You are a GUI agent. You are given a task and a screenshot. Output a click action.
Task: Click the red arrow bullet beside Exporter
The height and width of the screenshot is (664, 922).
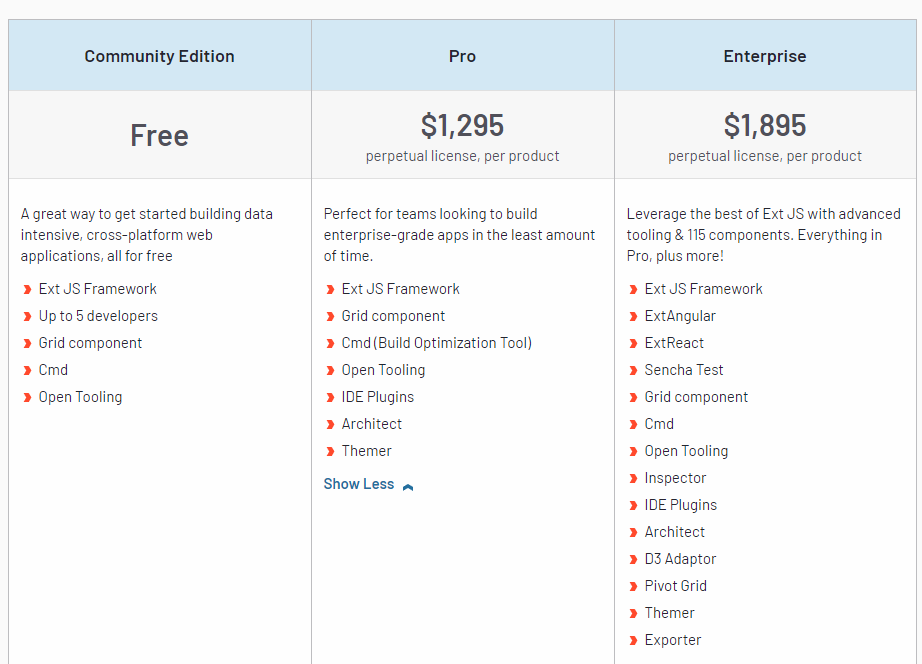633,641
